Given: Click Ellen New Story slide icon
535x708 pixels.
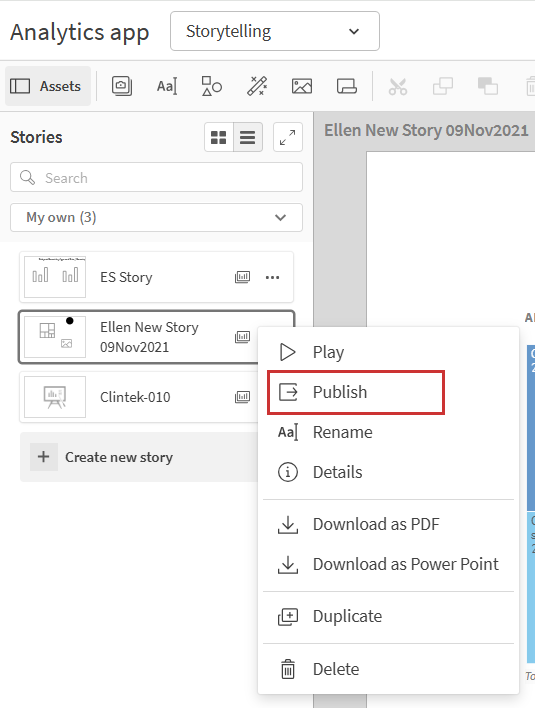Looking at the screenshot, I should (x=242, y=337).
